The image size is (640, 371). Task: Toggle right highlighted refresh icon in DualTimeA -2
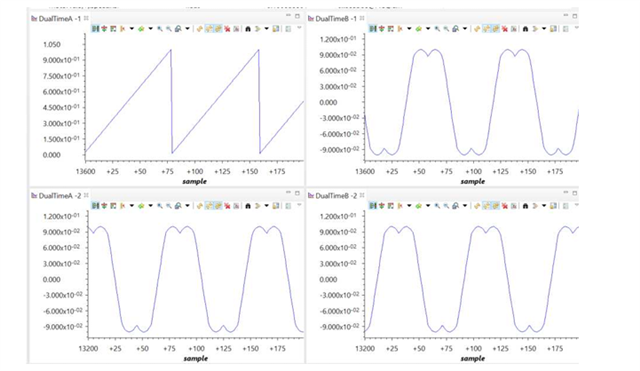pos(218,205)
